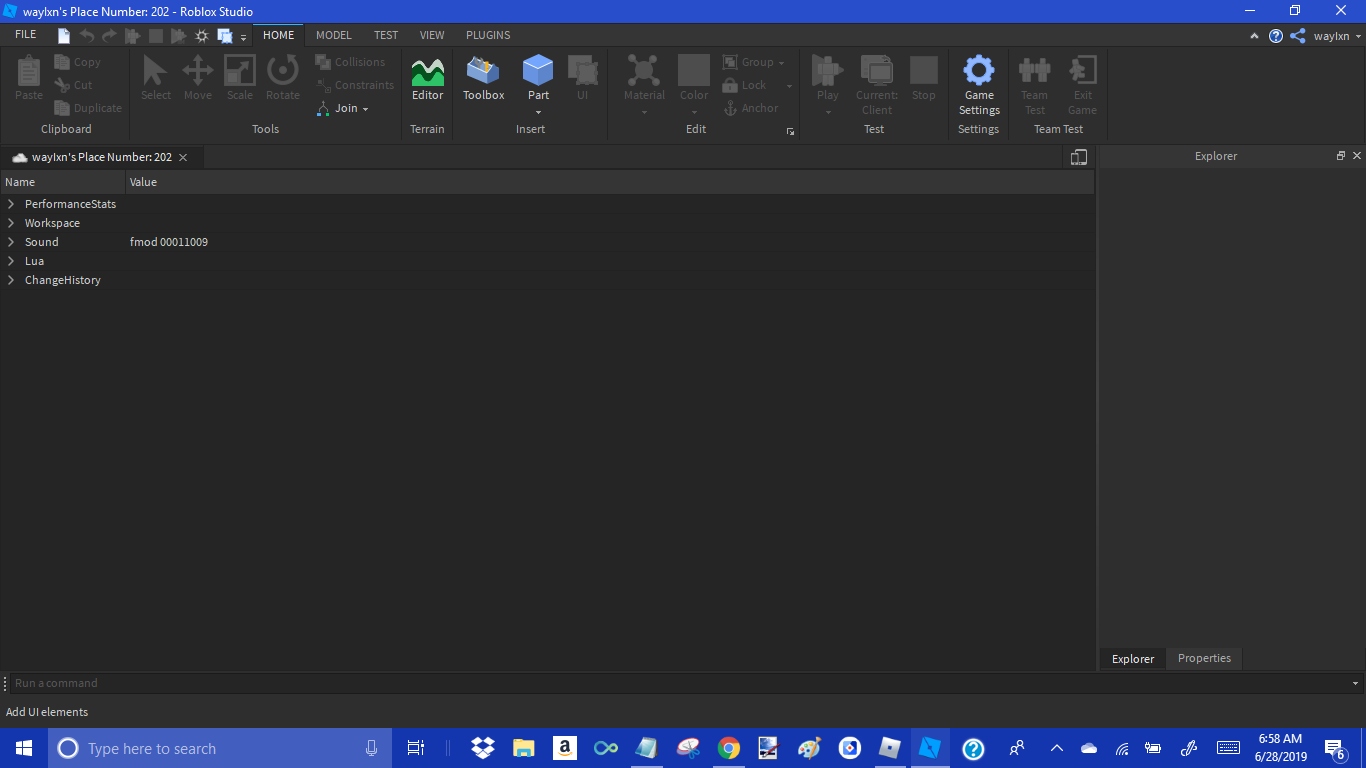Expand the Lua row
Viewport: 1366px width, 768px height.
11,261
